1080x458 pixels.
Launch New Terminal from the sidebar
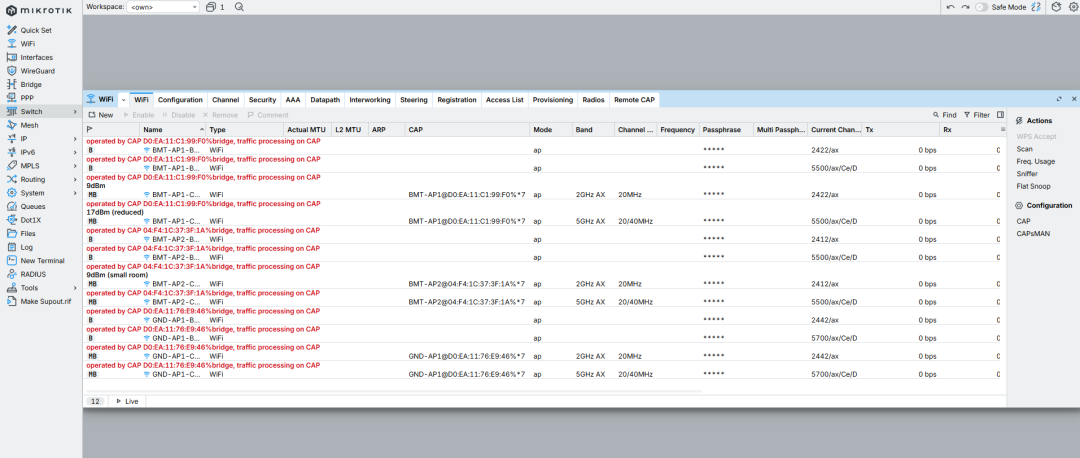pyautogui.click(x=42, y=260)
